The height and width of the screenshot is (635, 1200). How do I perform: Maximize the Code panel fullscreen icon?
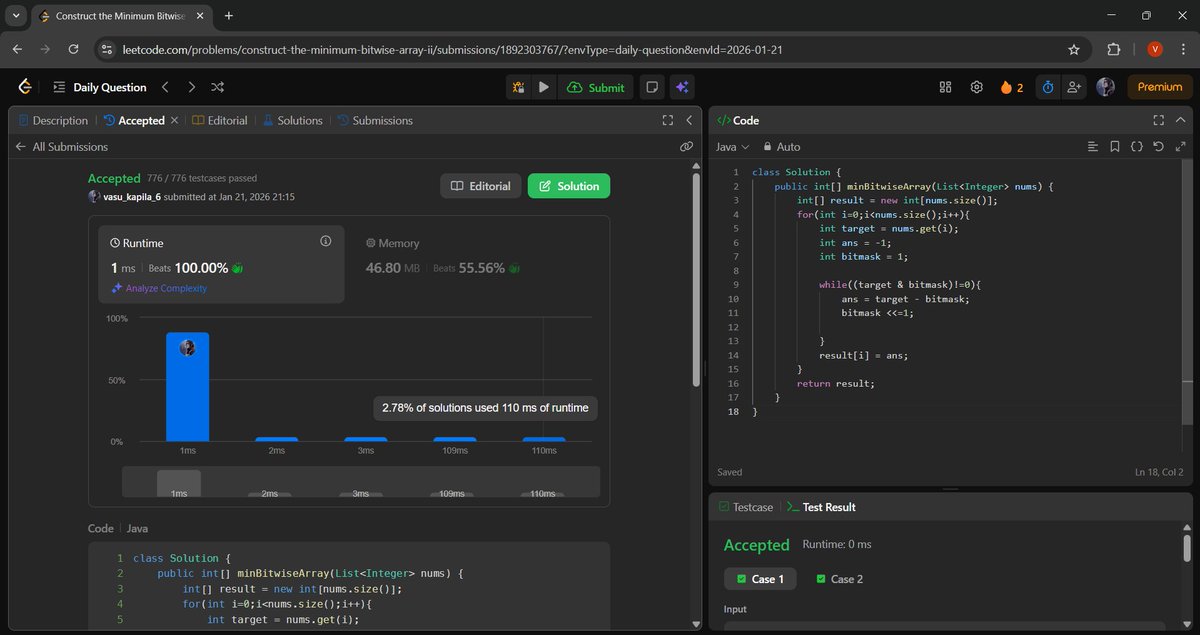[1159, 120]
